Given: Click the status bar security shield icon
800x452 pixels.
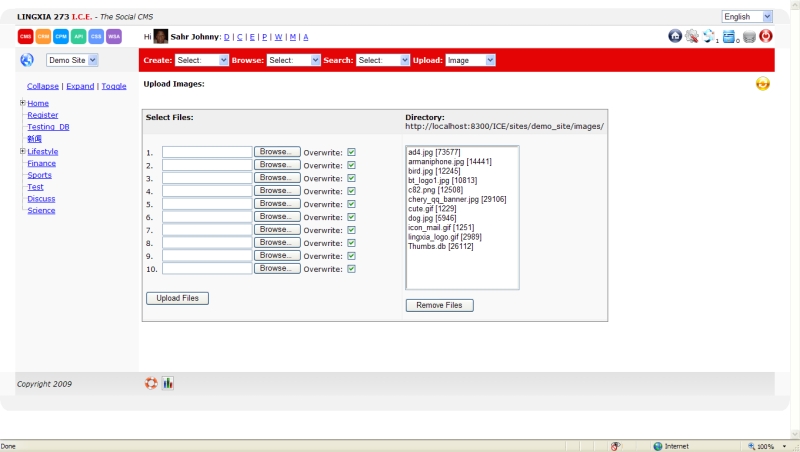Looking at the screenshot, I should [616, 446].
